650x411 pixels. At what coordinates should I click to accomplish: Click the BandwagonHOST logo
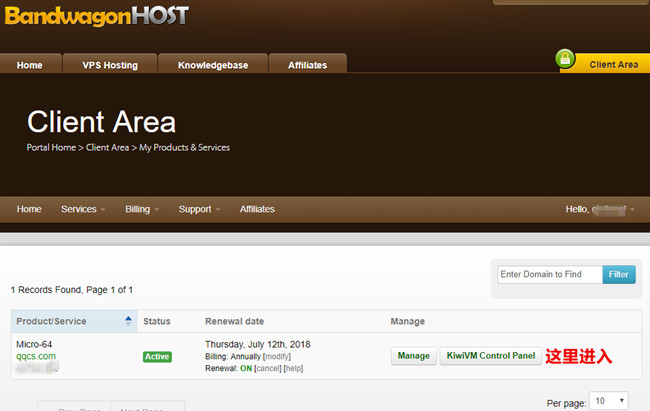[97, 16]
